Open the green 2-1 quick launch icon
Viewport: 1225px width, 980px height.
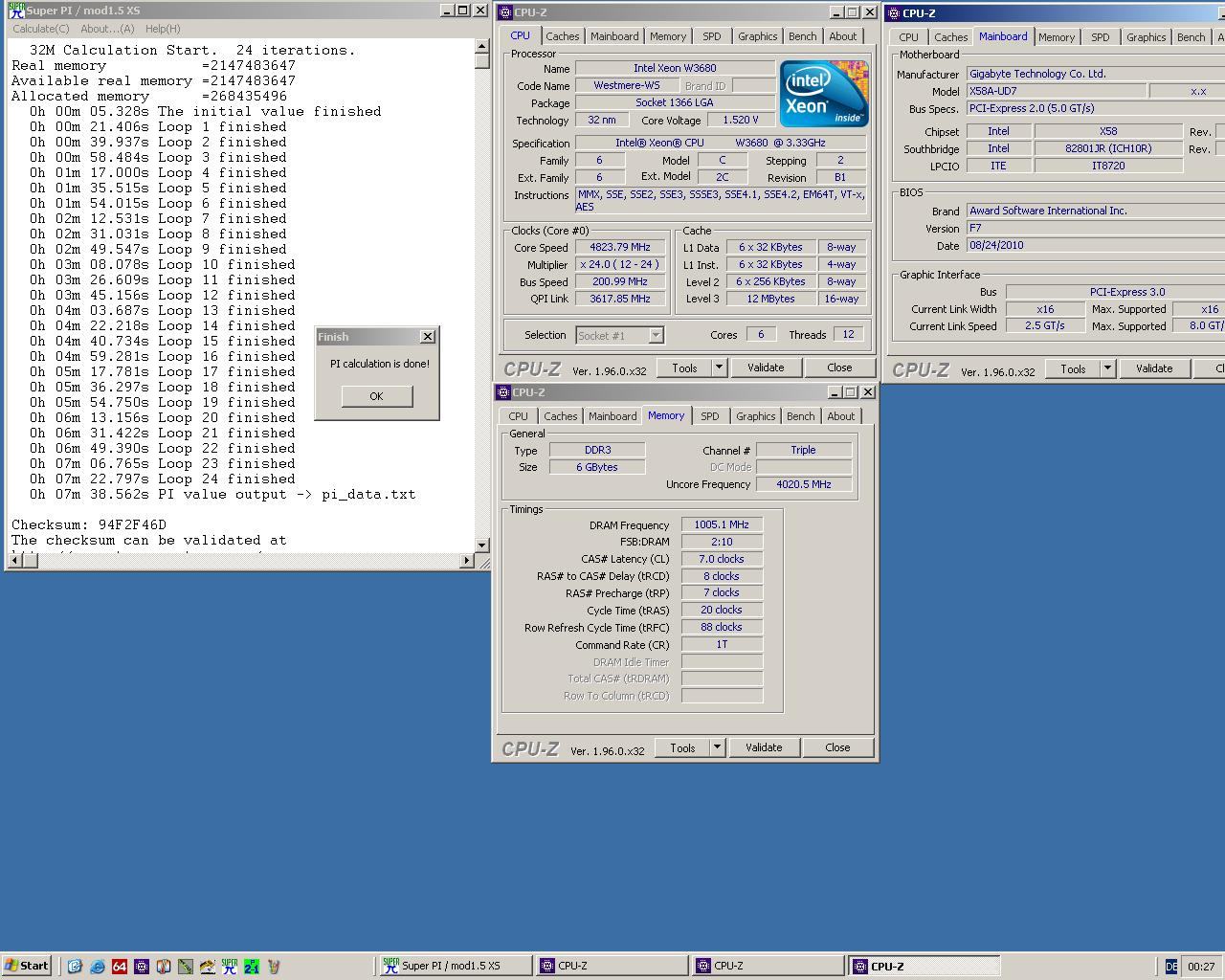pos(251,967)
